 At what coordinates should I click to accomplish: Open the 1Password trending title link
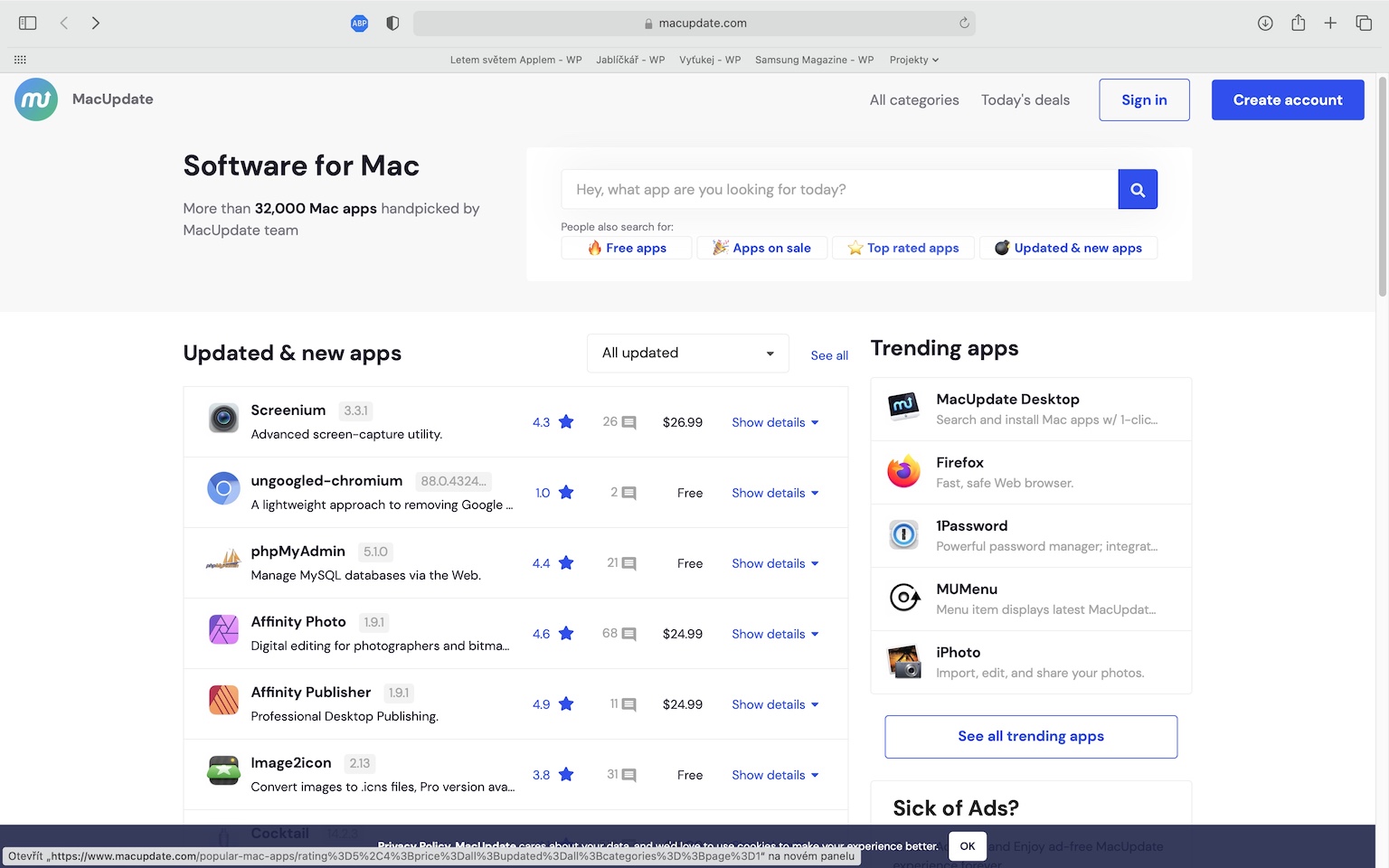coord(971,526)
